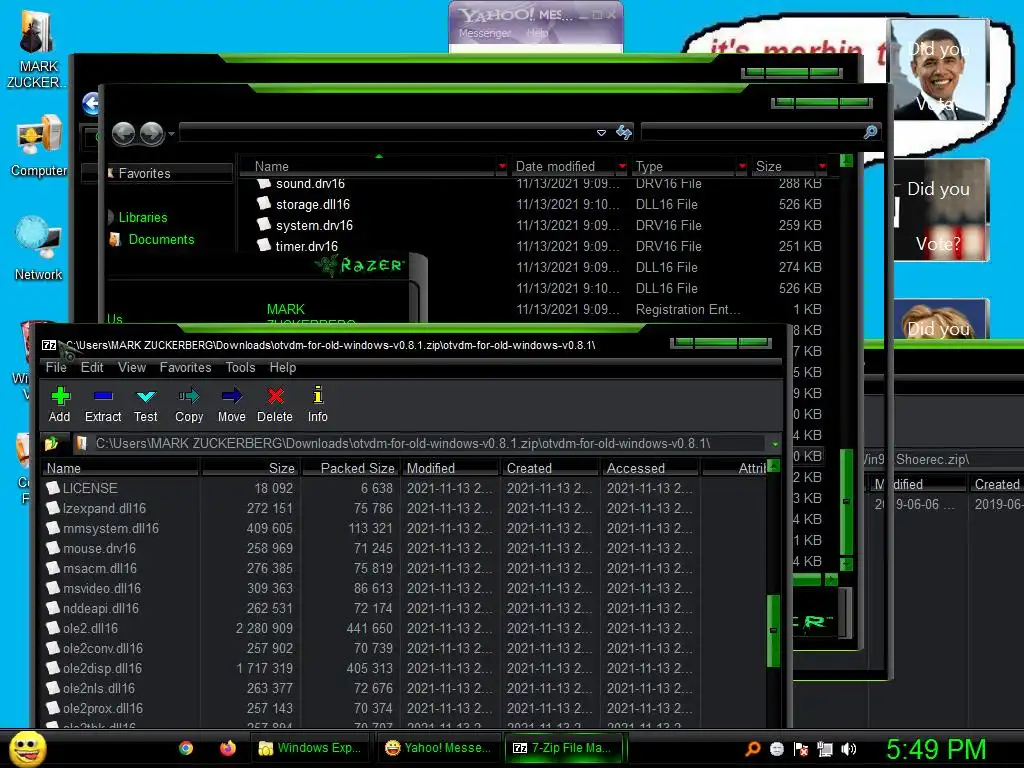
Task: Switch to Windows Explorer taskbar button
Action: 310,748
